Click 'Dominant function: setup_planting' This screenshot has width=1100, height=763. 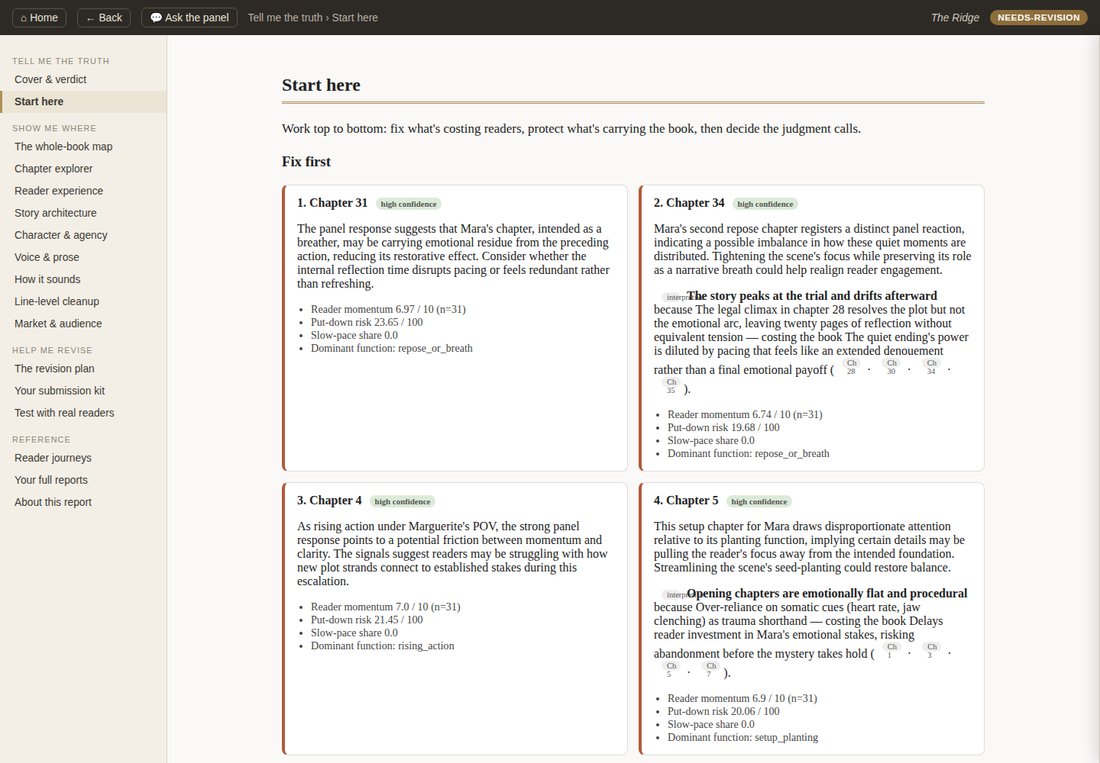coord(742,738)
